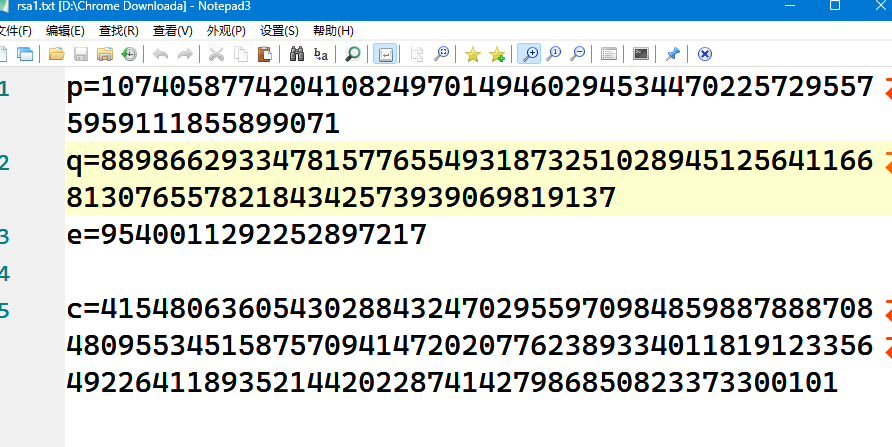The image size is (892, 447).
Task: Toggle Always On Top pin icon
Action: pos(673,54)
